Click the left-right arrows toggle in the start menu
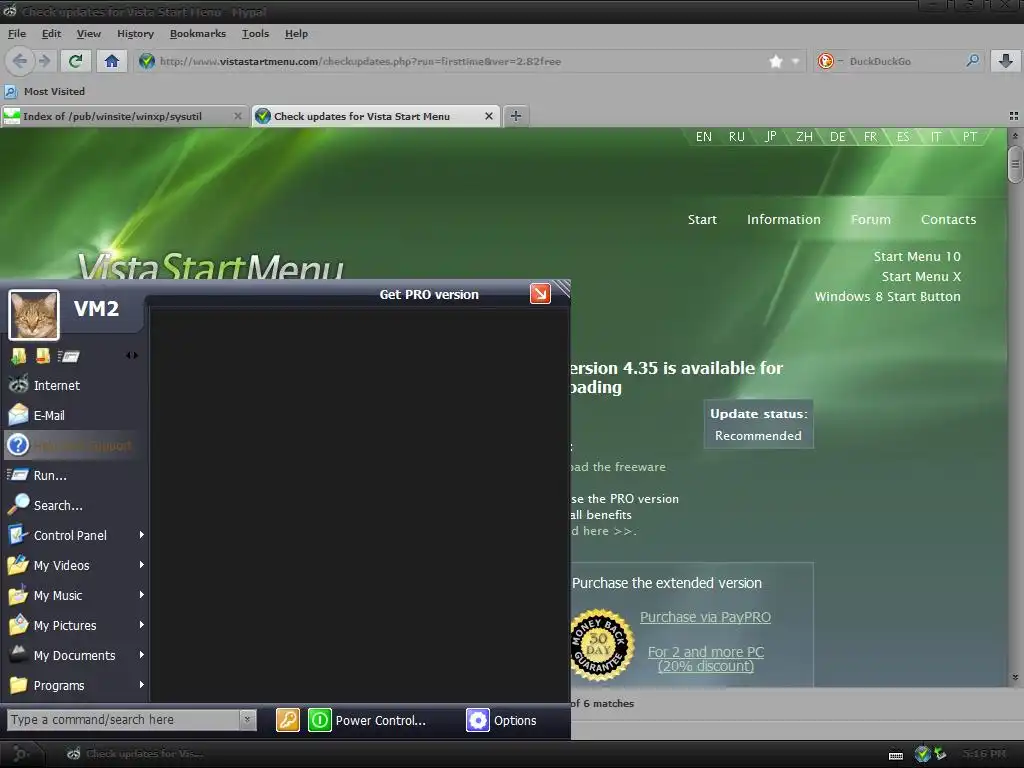 132,355
